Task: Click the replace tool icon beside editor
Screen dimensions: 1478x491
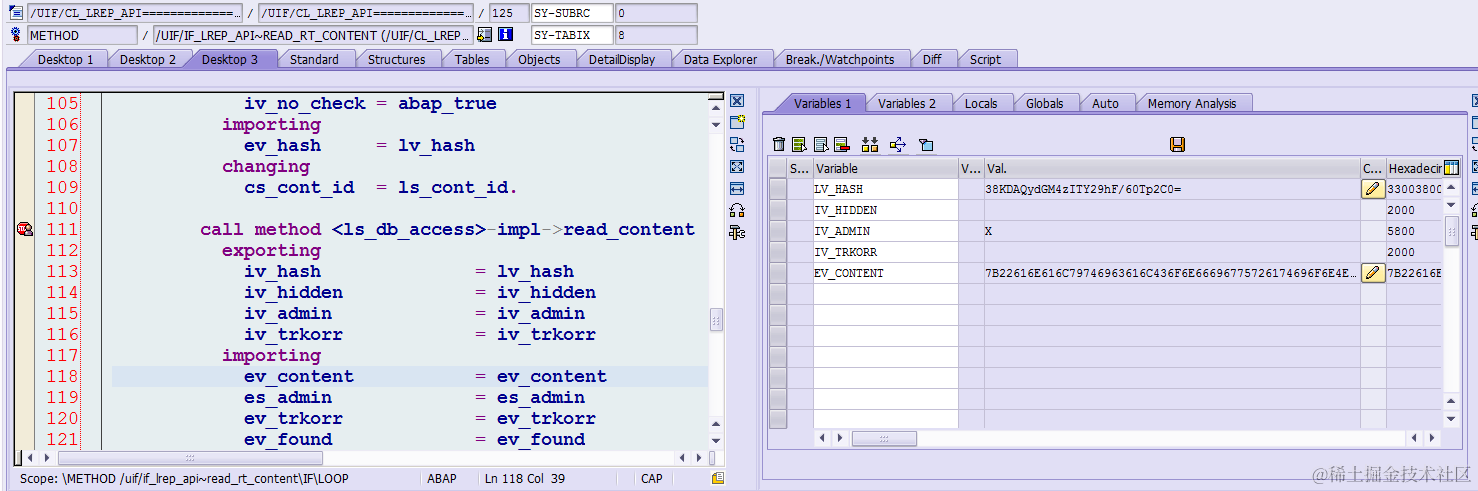Action: click(737, 145)
